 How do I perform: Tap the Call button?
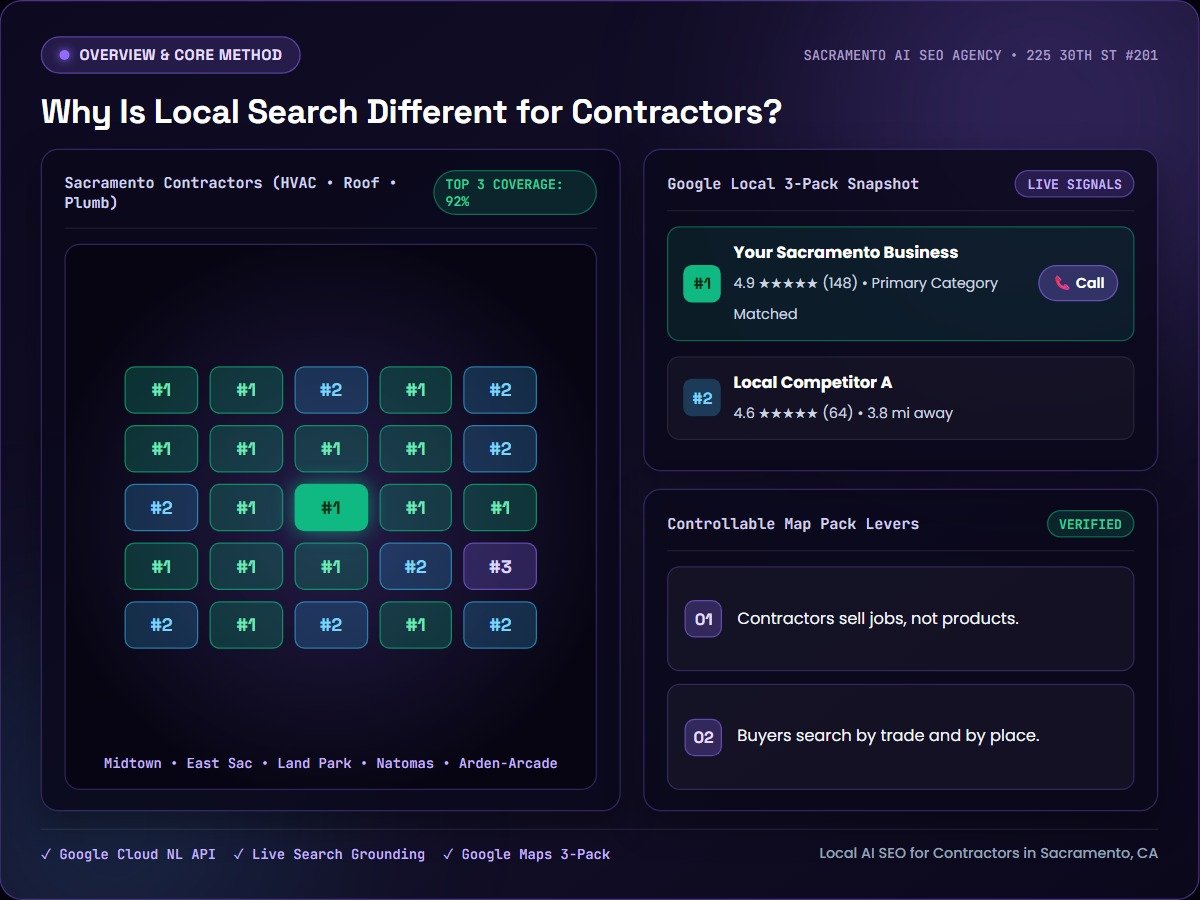[x=1078, y=283]
